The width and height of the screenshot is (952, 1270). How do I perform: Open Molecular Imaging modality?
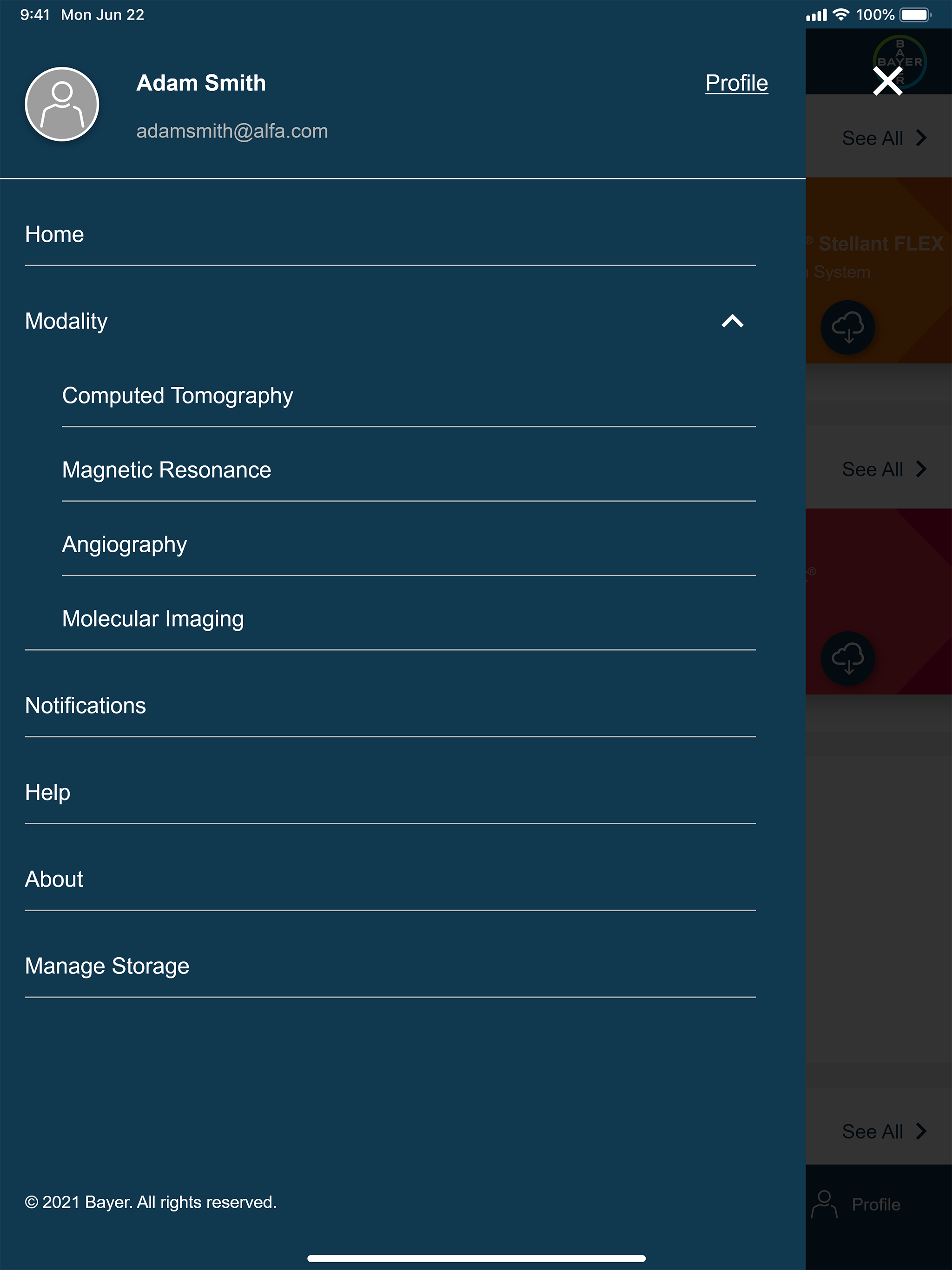point(409,619)
